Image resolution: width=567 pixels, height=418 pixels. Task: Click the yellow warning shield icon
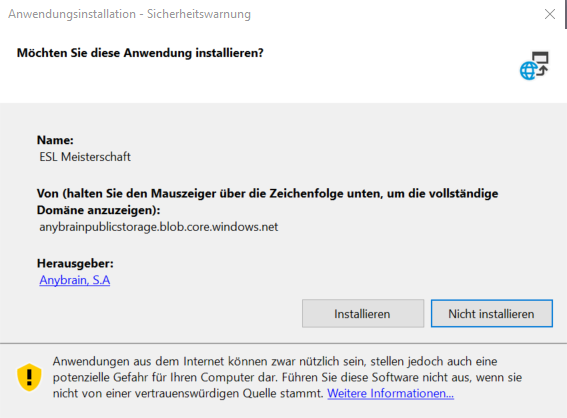(29, 377)
